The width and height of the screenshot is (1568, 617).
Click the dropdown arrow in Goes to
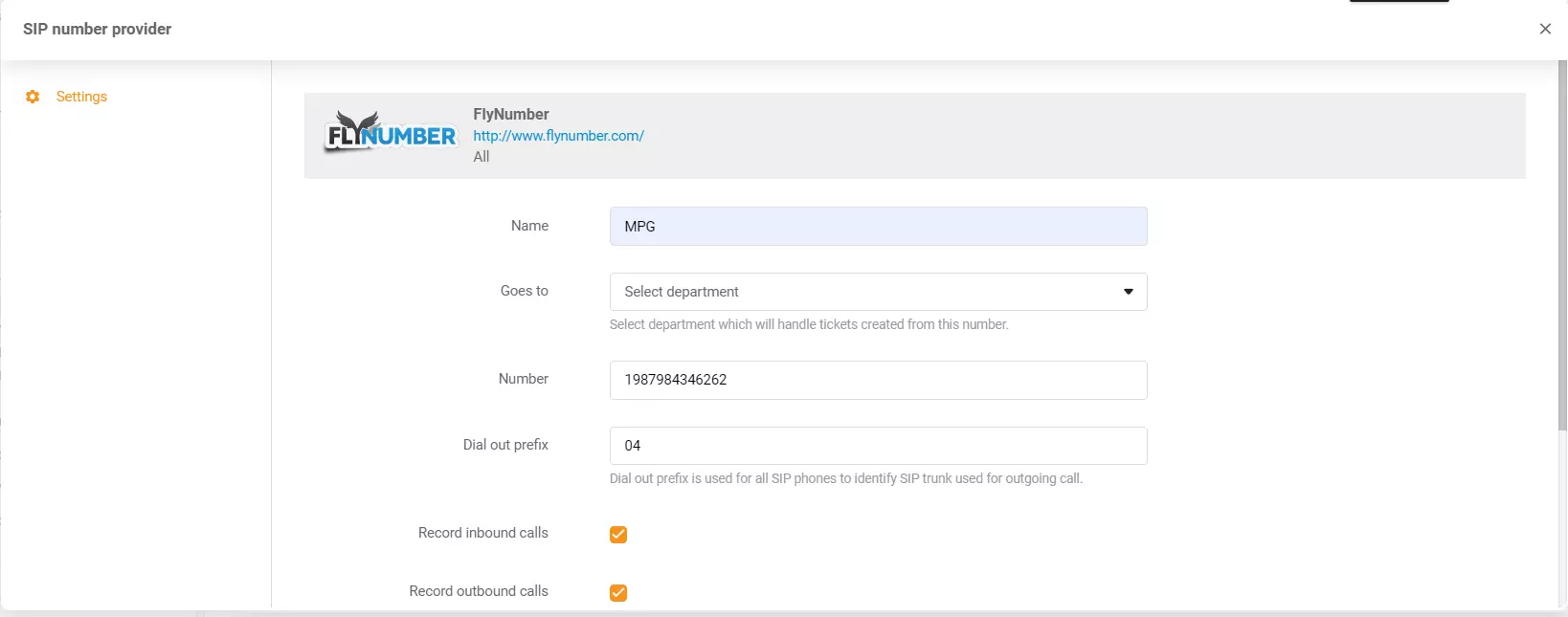[1128, 292]
